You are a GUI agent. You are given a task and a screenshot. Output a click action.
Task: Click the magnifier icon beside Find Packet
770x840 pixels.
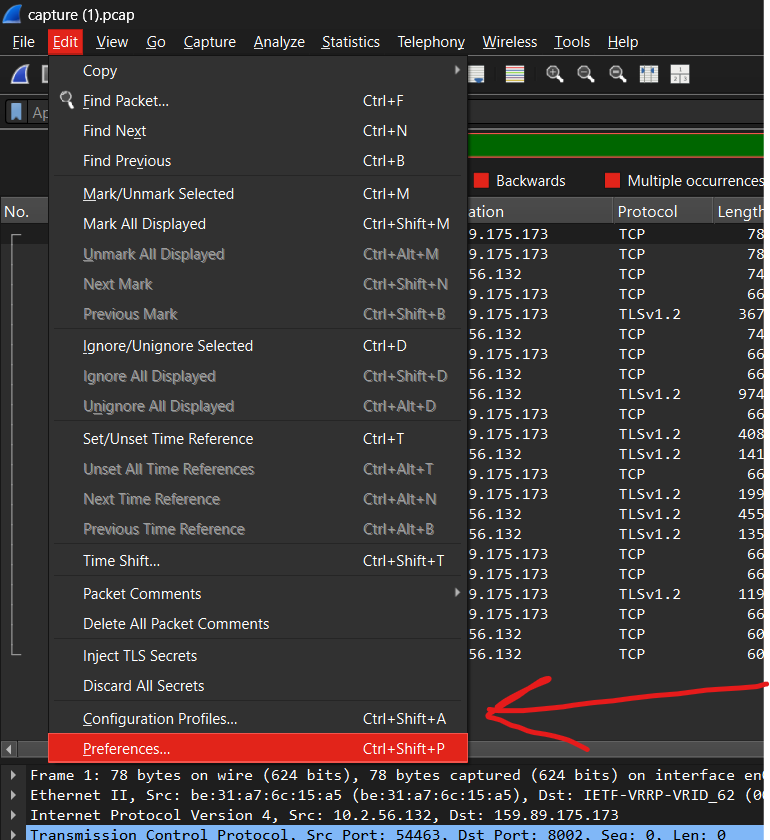pos(67,100)
